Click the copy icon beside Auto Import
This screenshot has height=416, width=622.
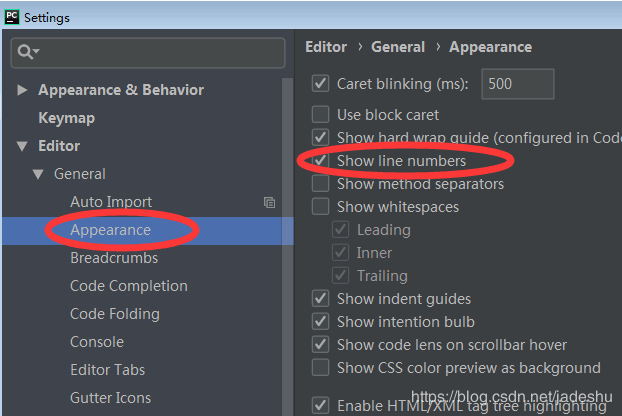(x=269, y=202)
